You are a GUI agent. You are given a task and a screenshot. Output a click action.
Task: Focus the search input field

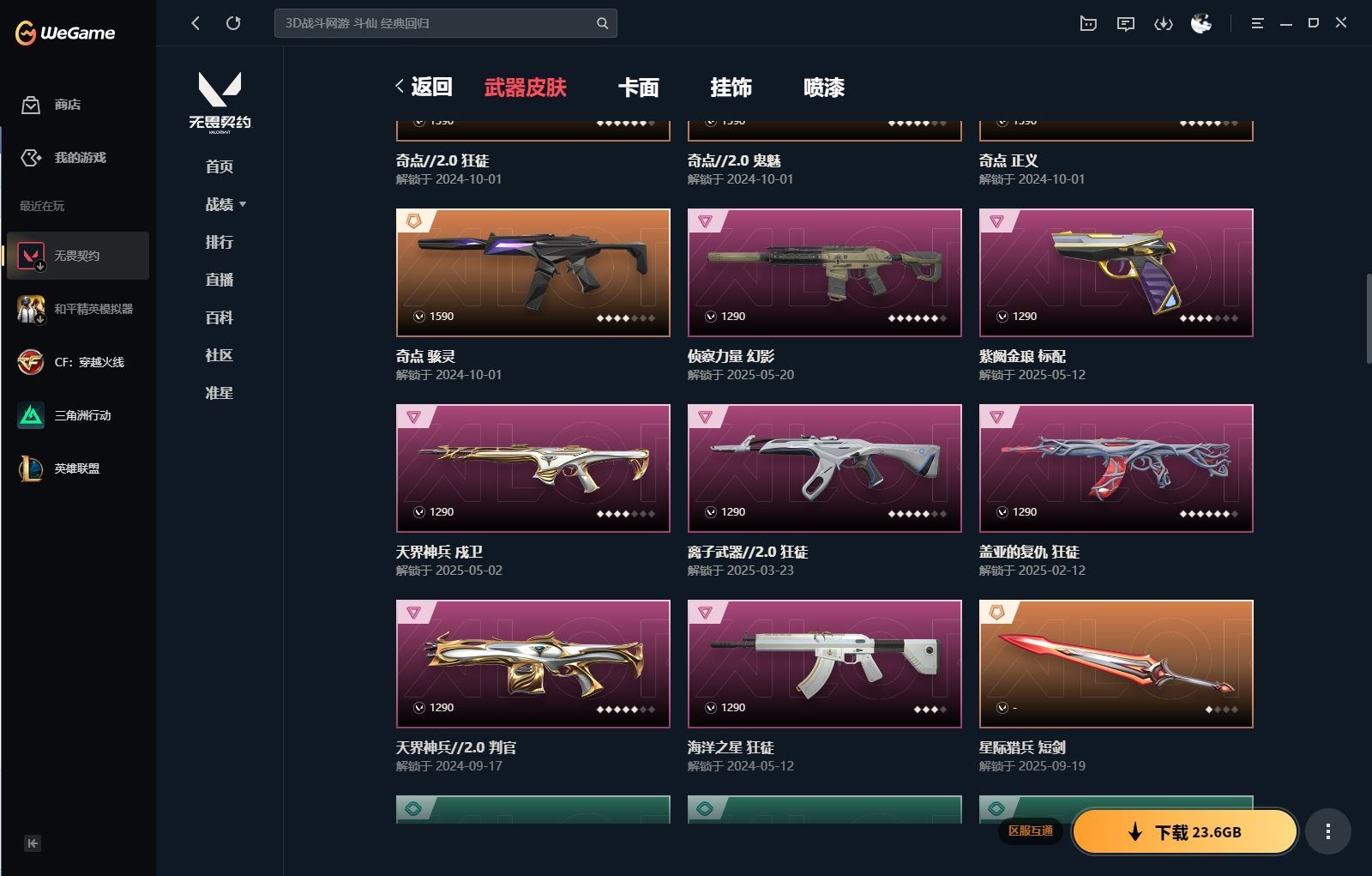click(x=437, y=23)
